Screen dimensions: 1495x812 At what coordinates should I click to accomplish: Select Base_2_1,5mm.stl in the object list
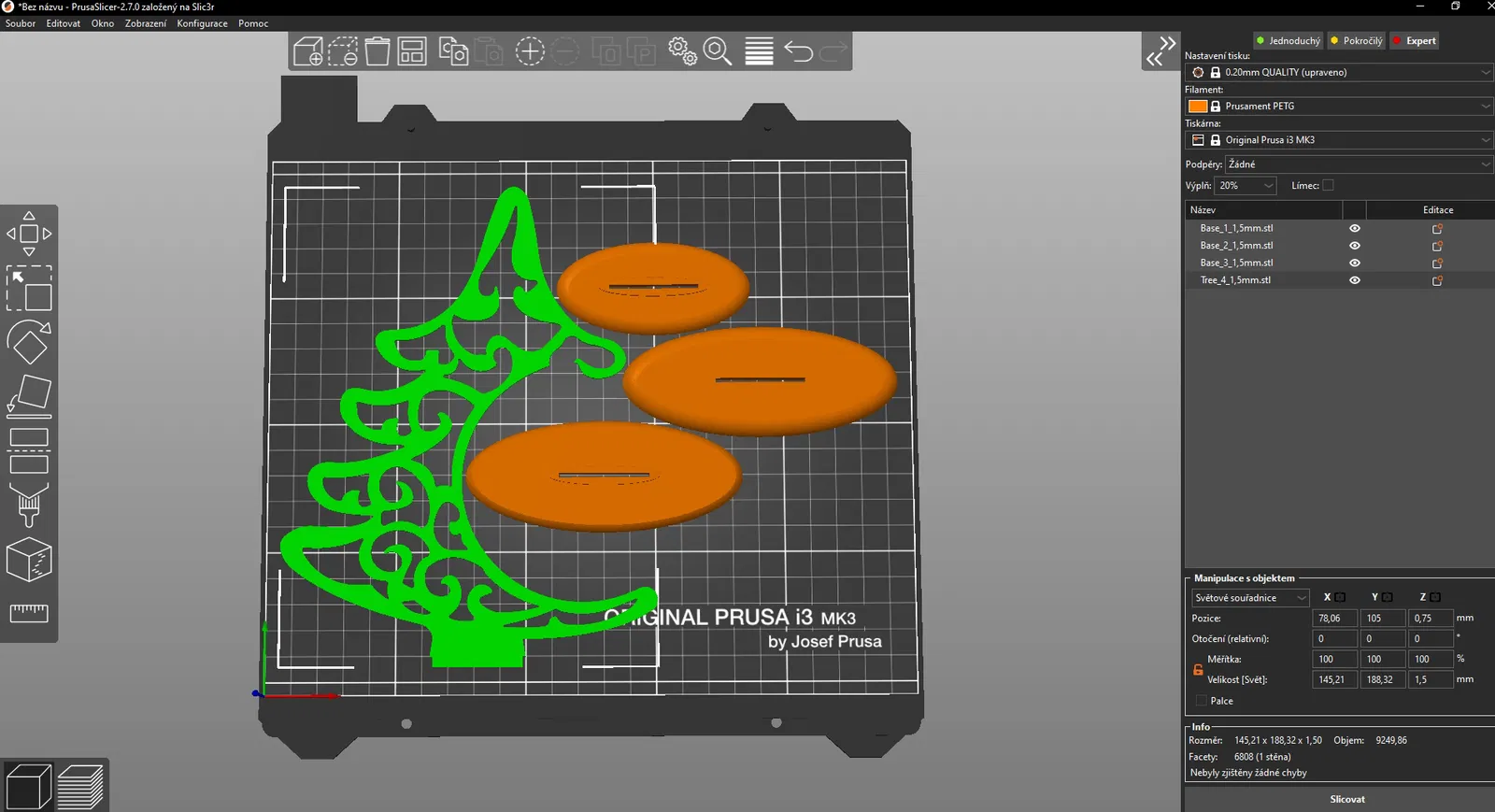point(1236,246)
